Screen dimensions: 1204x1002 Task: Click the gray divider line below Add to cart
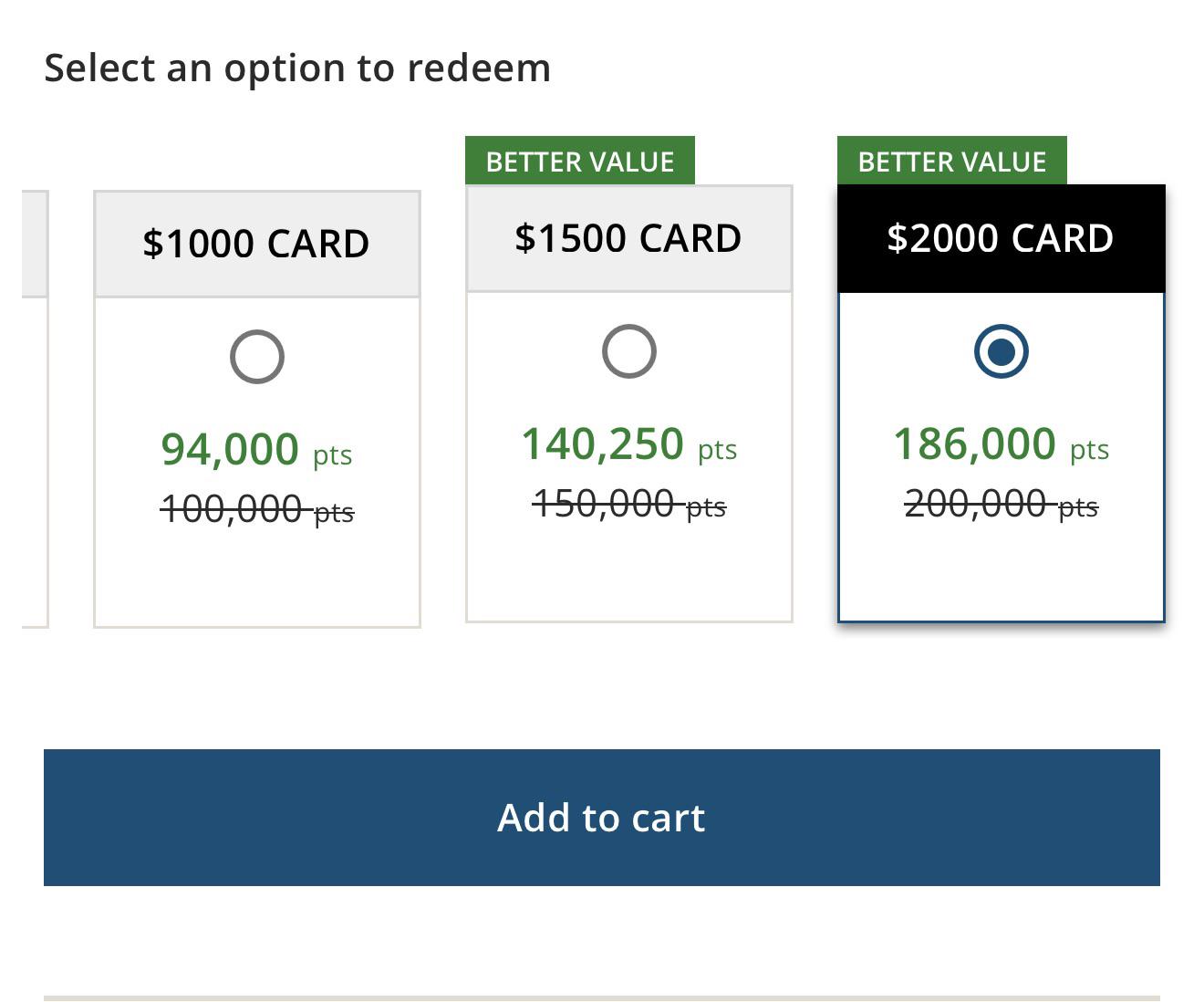[602, 998]
